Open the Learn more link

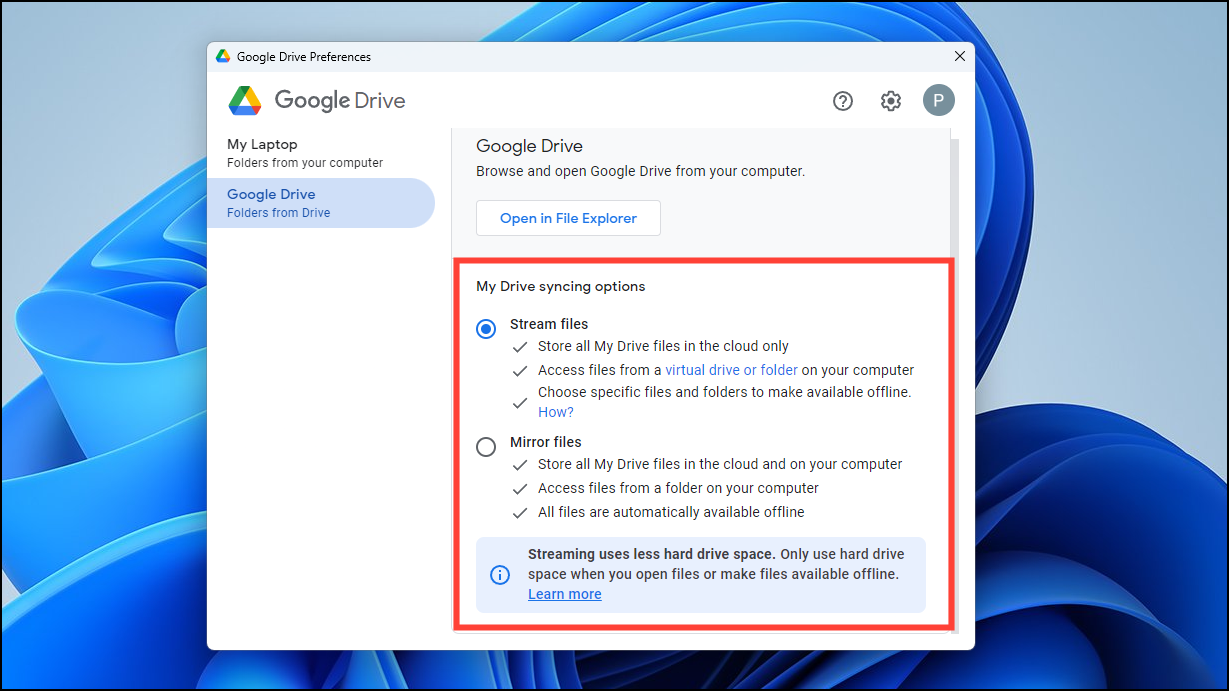[x=564, y=593]
